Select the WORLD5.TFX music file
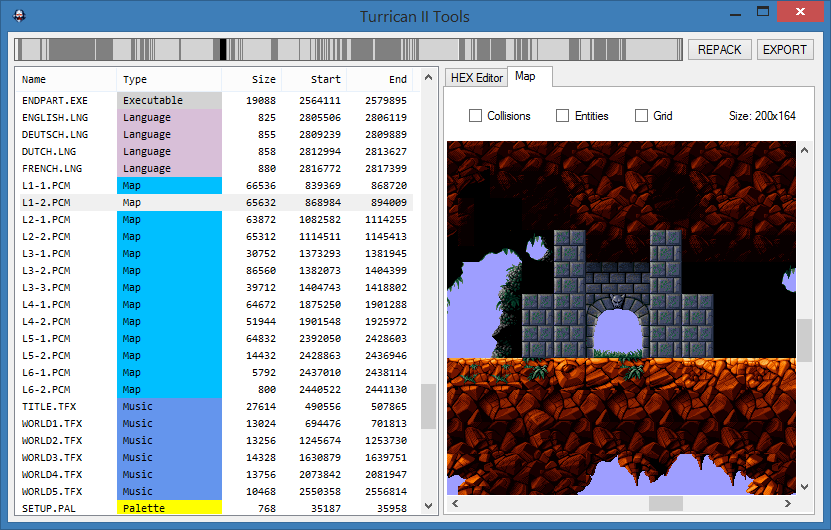The height and width of the screenshot is (530, 831). pos(214,491)
